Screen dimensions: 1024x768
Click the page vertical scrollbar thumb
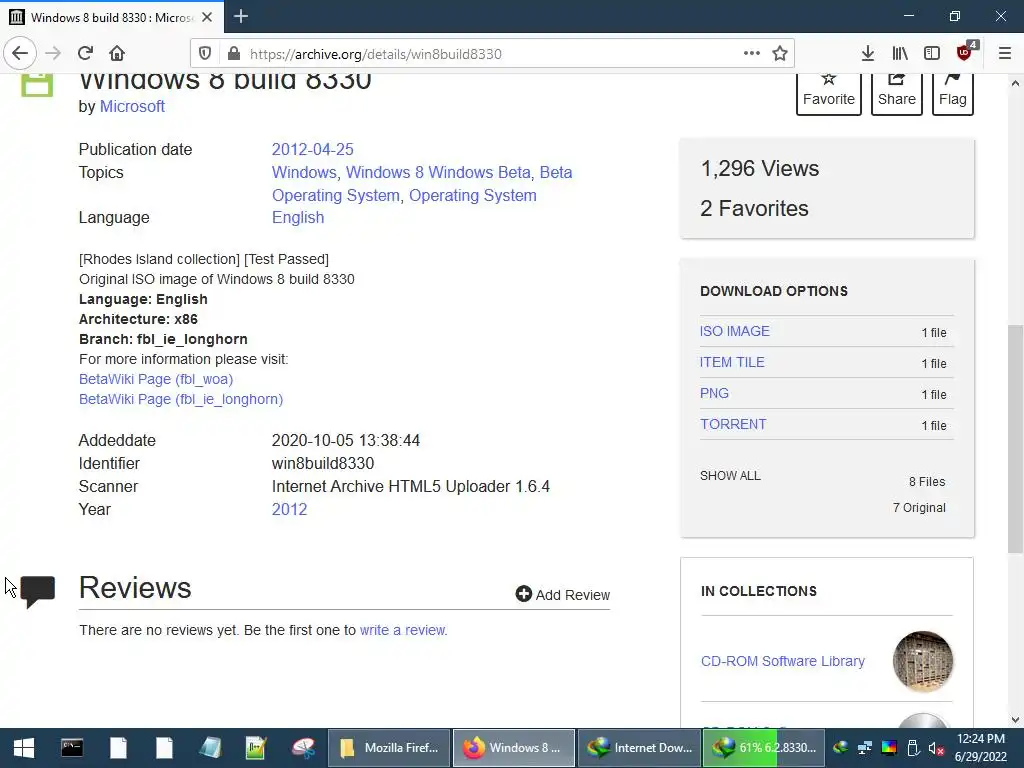(x=1015, y=438)
